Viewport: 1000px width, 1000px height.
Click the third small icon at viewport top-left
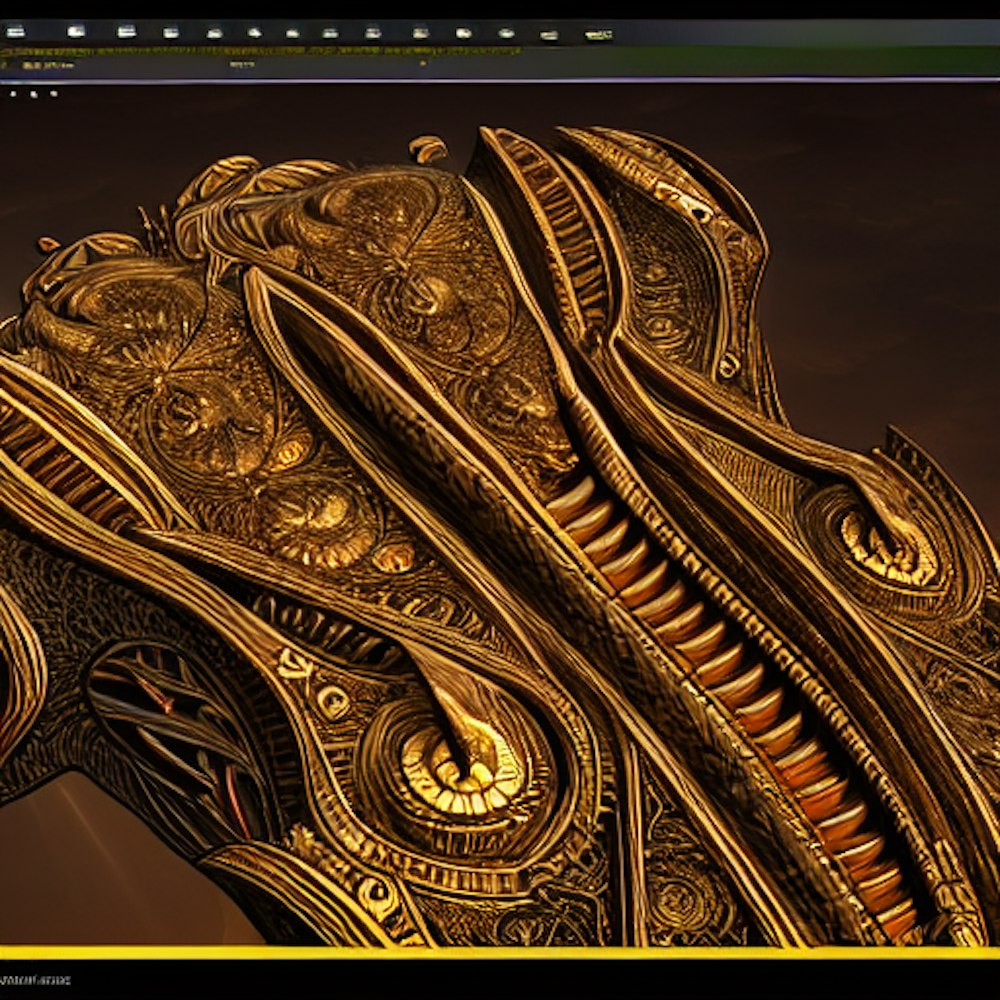pyautogui.click(x=53, y=94)
